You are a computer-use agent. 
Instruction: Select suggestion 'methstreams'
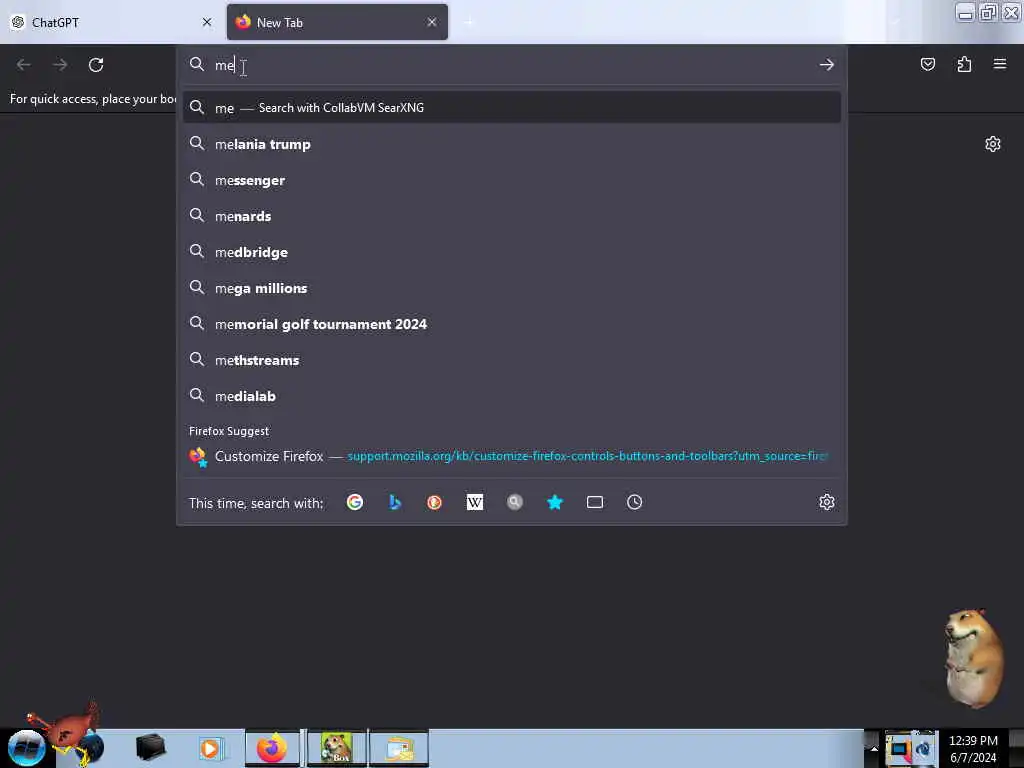pyautogui.click(x=512, y=360)
